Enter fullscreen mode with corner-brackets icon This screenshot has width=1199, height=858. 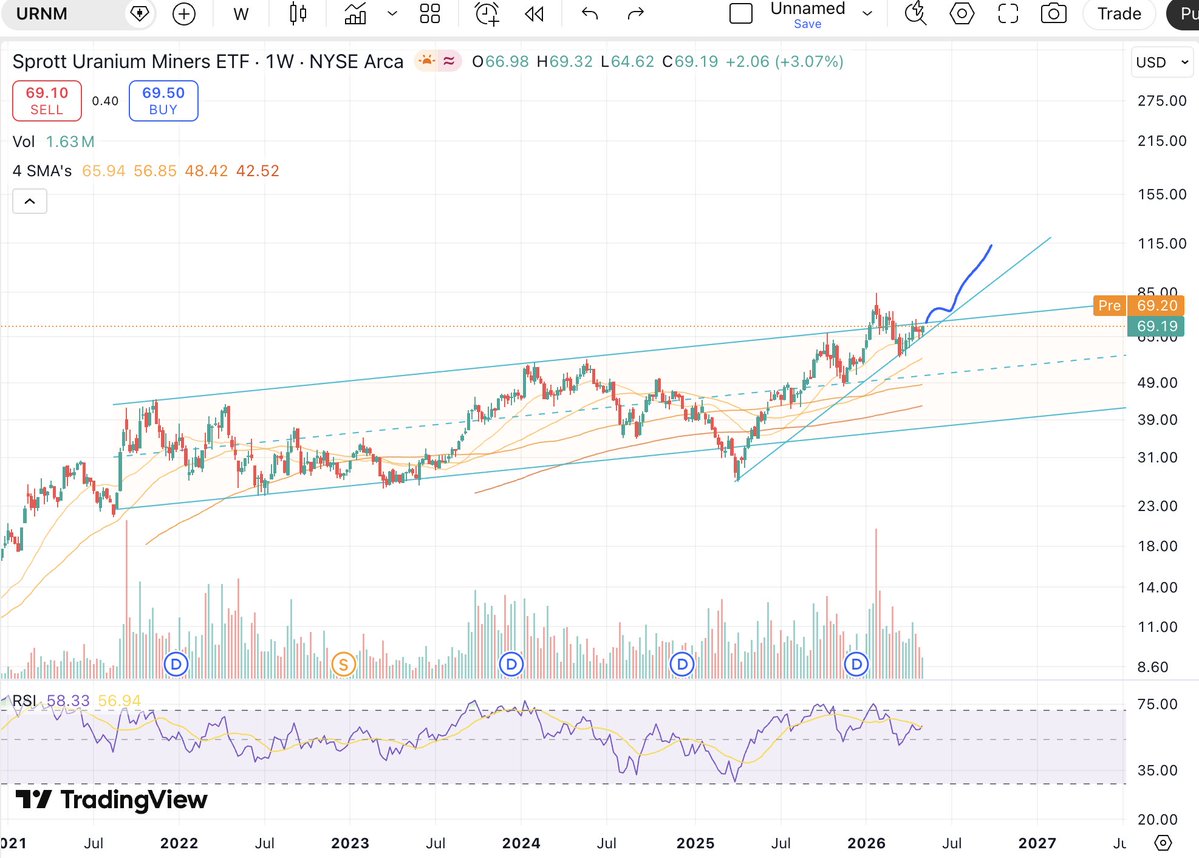pyautogui.click(x=1009, y=14)
